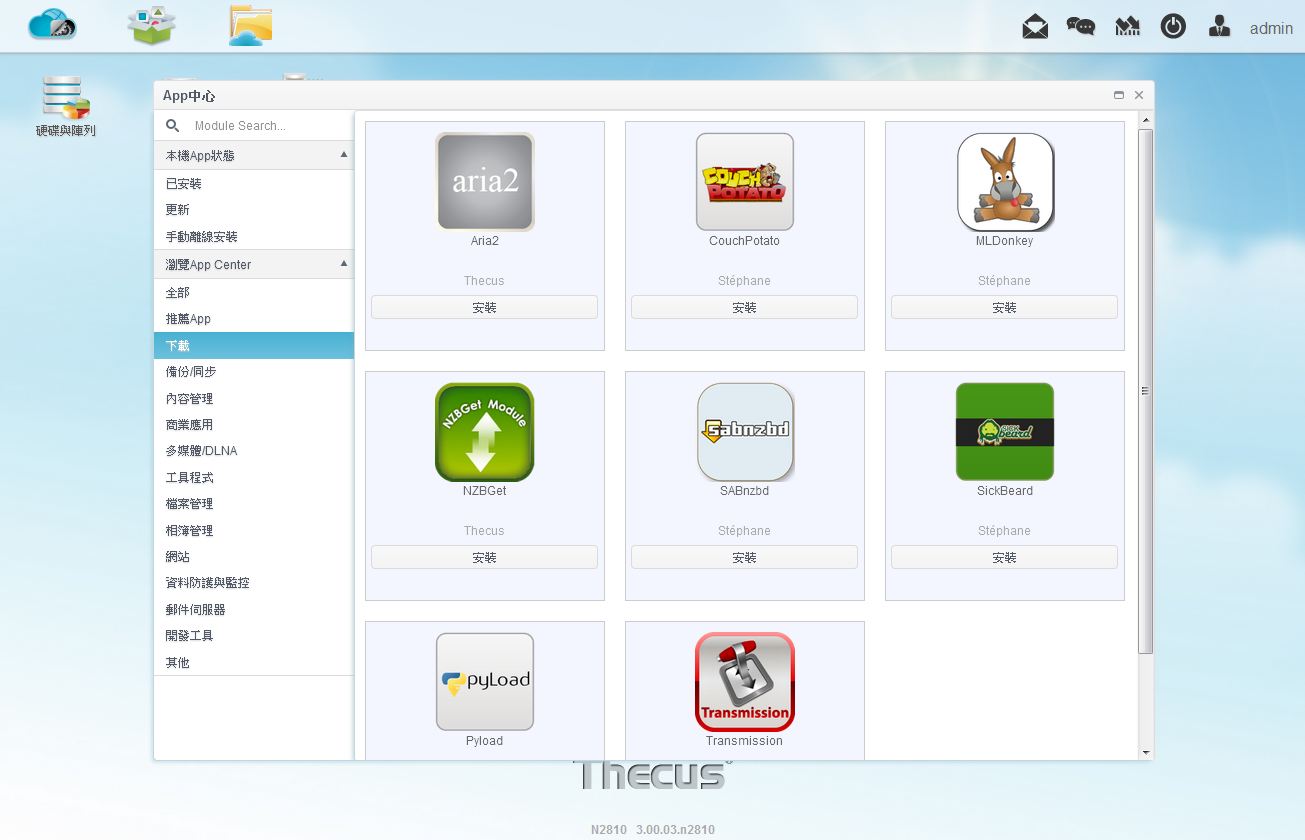Focus the Module Search input field
The width and height of the screenshot is (1305, 840).
[x=270, y=126]
